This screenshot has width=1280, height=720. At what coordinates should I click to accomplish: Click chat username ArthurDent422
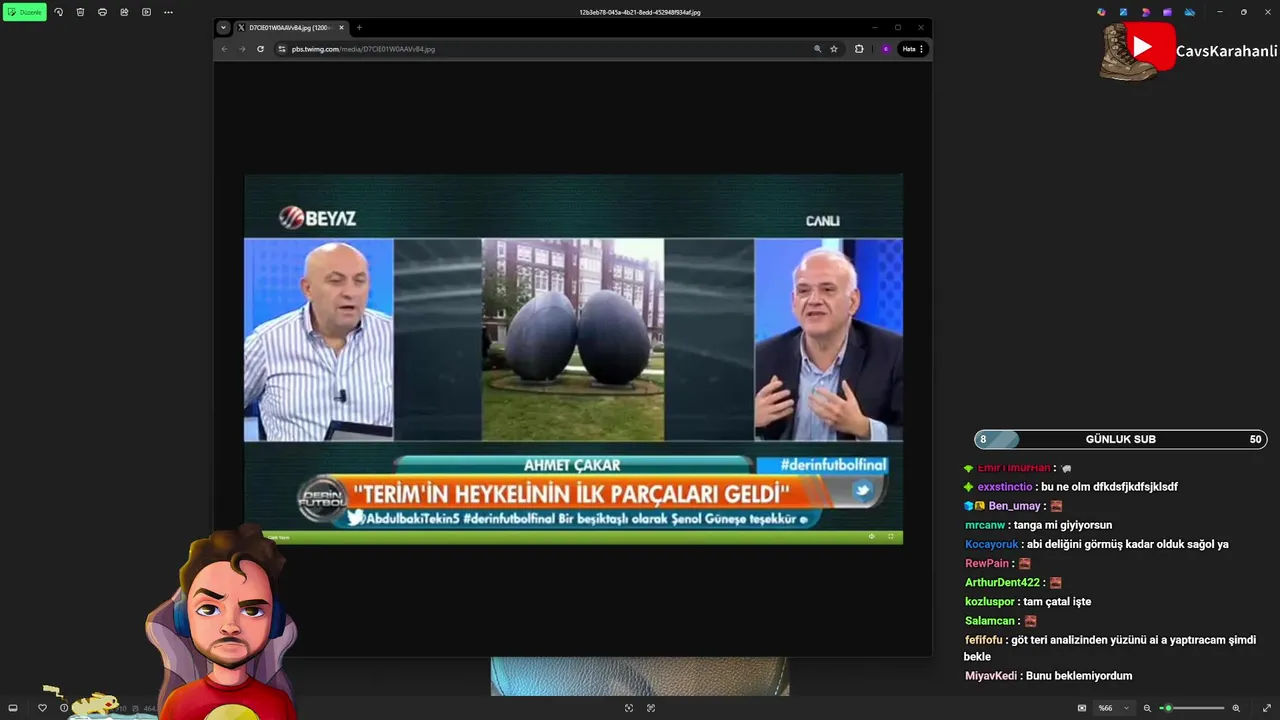click(x=1003, y=582)
